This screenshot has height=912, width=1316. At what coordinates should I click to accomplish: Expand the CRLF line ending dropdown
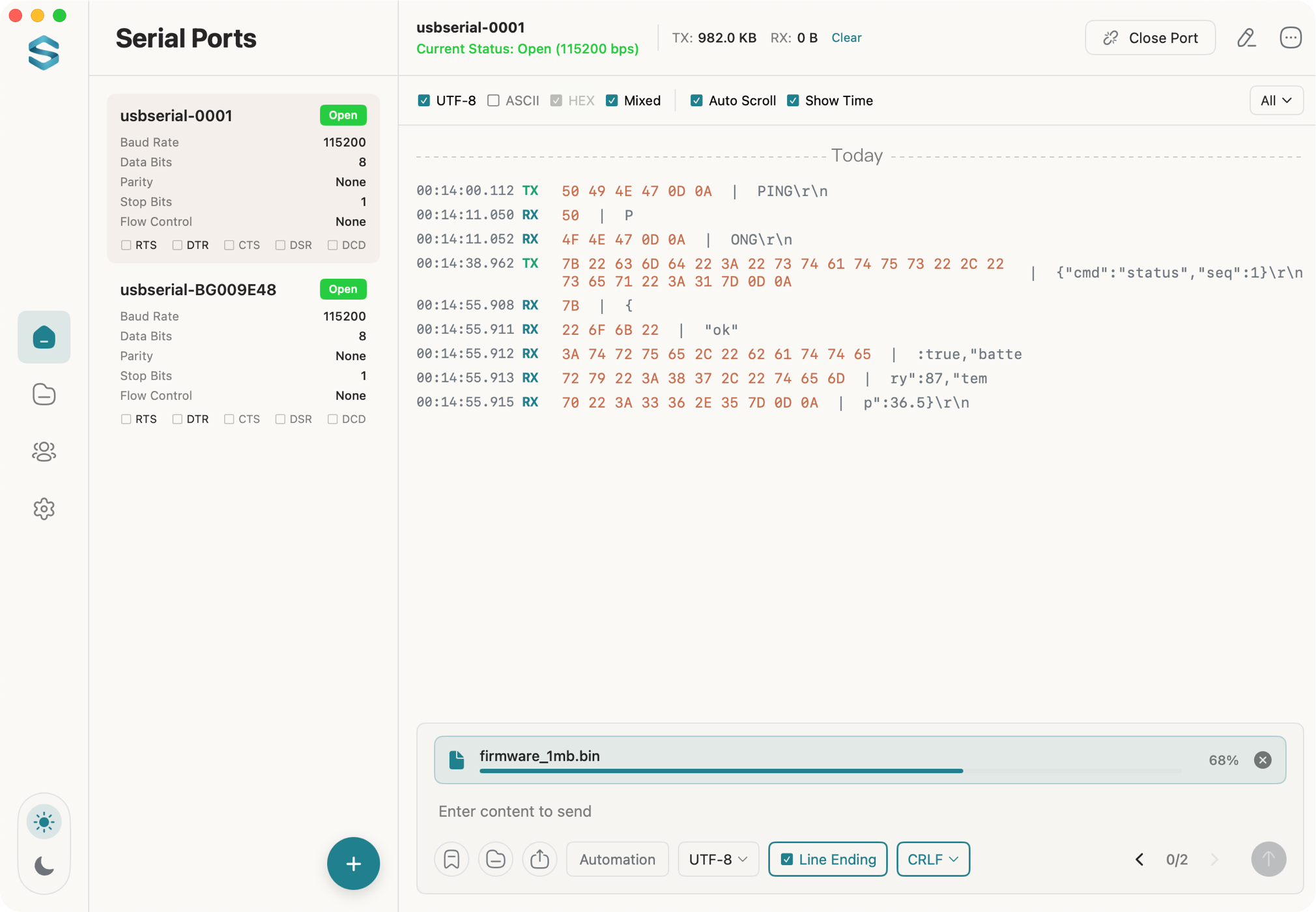(932, 859)
